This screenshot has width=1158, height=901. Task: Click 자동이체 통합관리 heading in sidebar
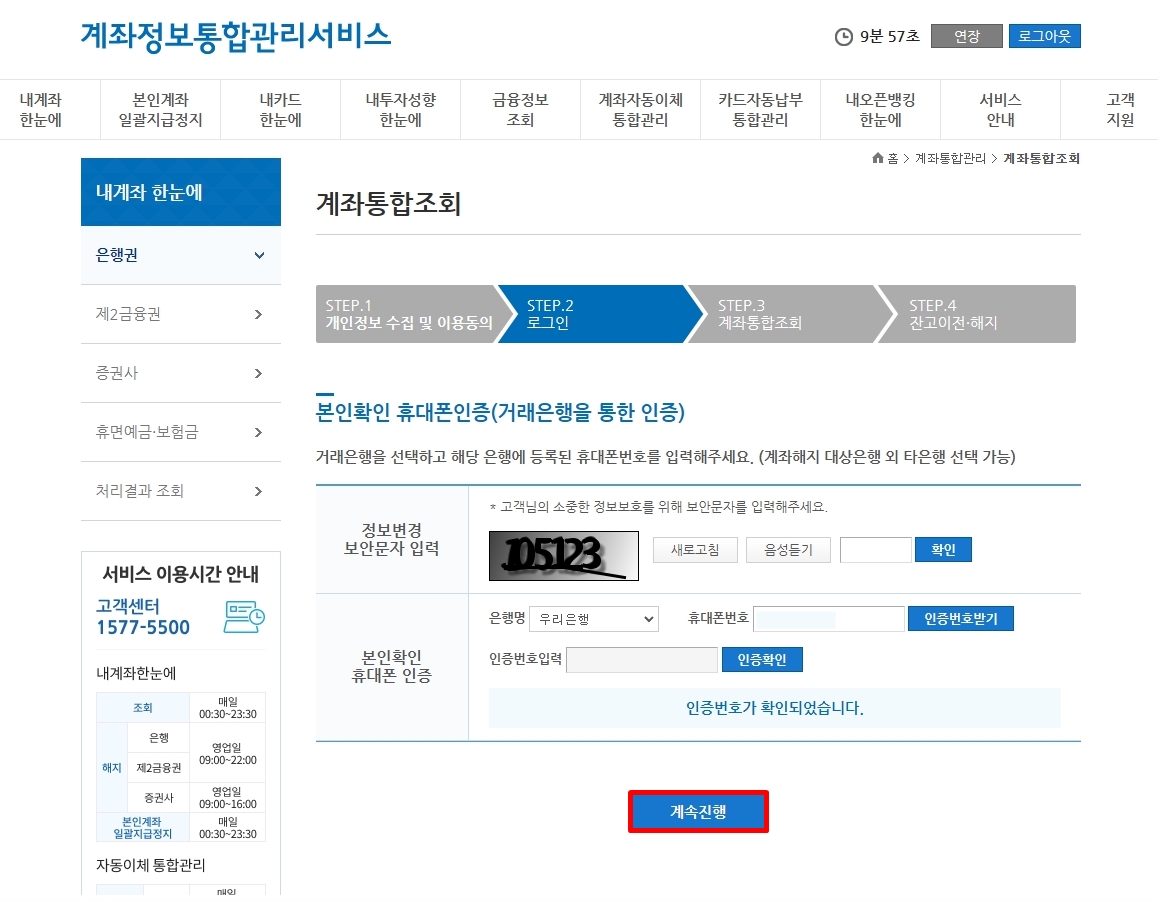click(x=151, y=865)
